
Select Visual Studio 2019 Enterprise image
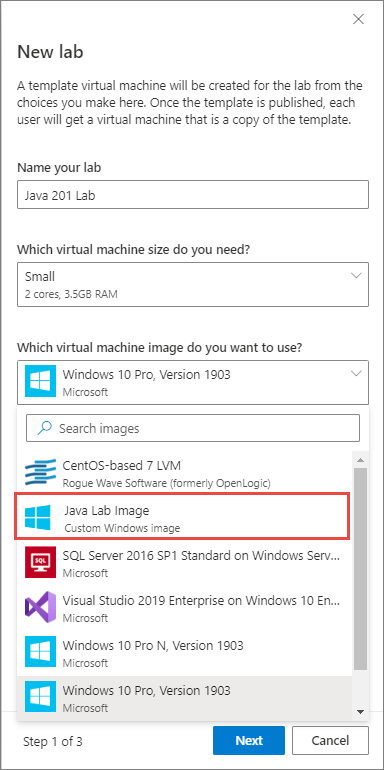[185, 607]
